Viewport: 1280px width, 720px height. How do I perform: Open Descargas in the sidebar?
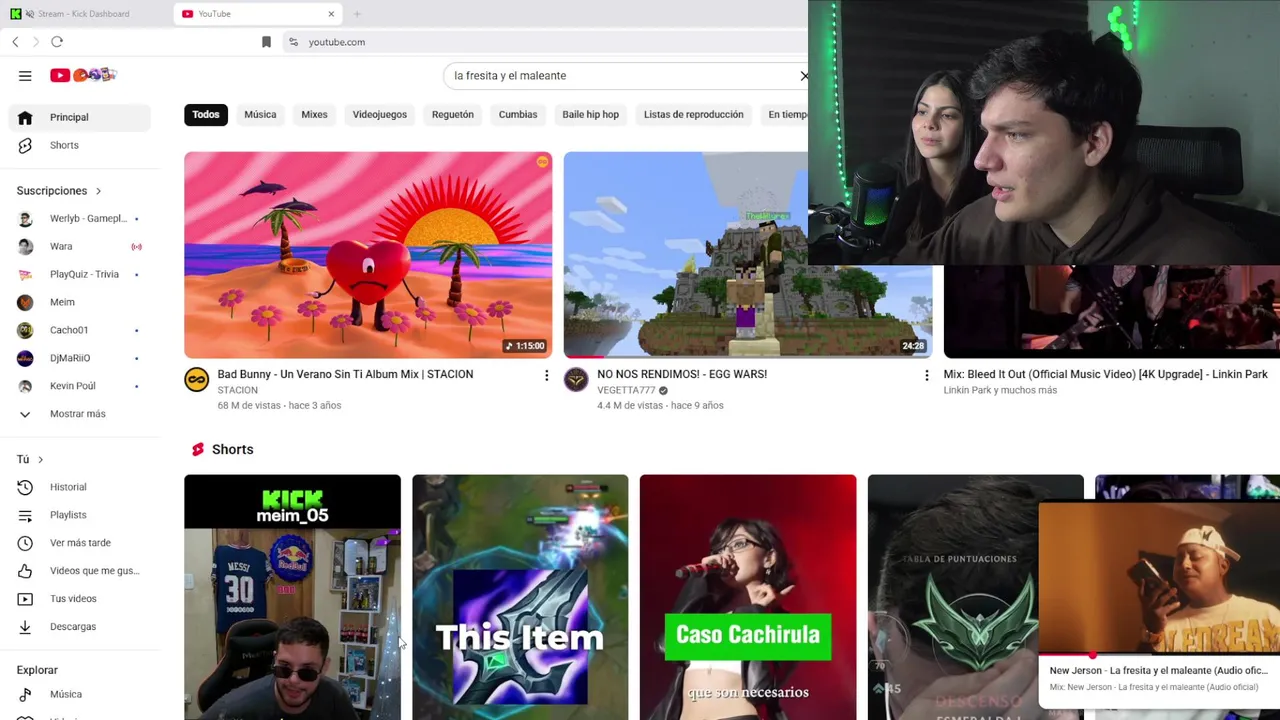coord(80,627)
